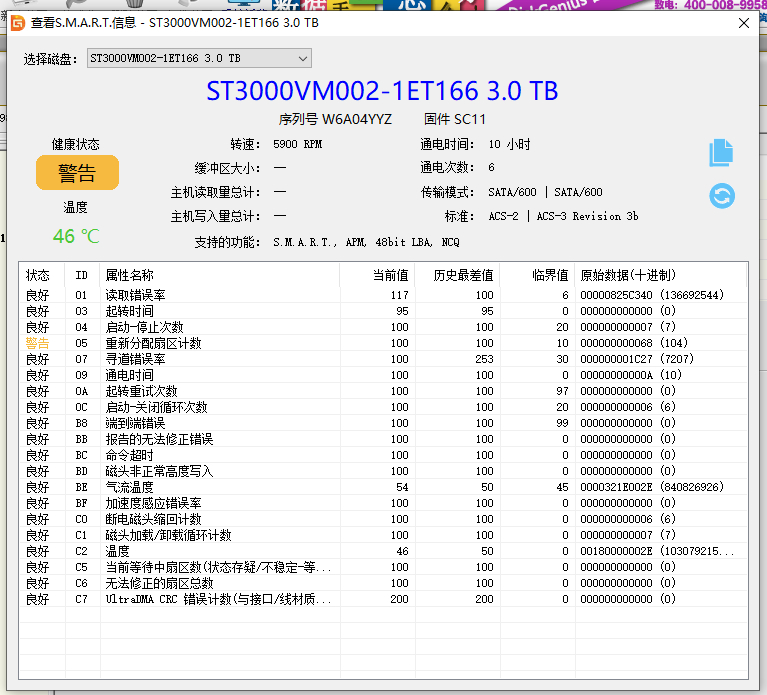Select the UltraDMA CRC 错误计数 row
Image resolution: width=767 pixels, height=695 pixels.
click(384, 599)
